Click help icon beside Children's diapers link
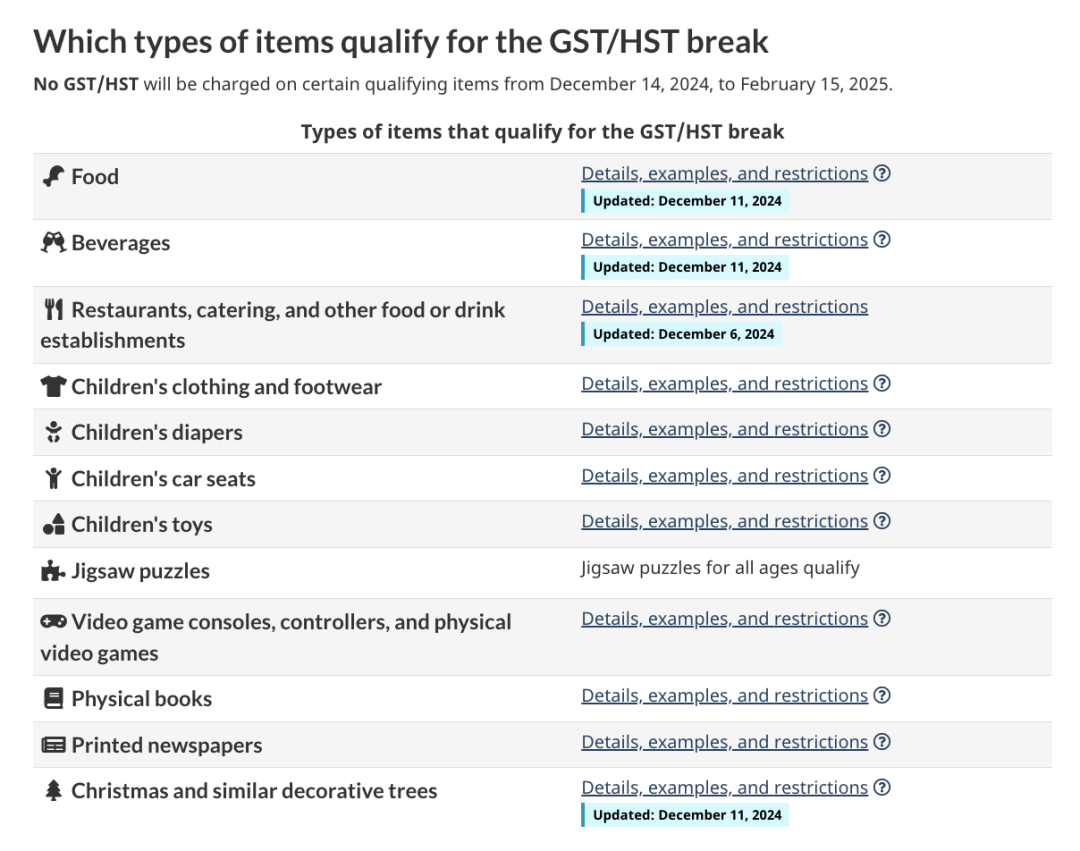The height and width of the screenshot is (851, 1080). 882,429
